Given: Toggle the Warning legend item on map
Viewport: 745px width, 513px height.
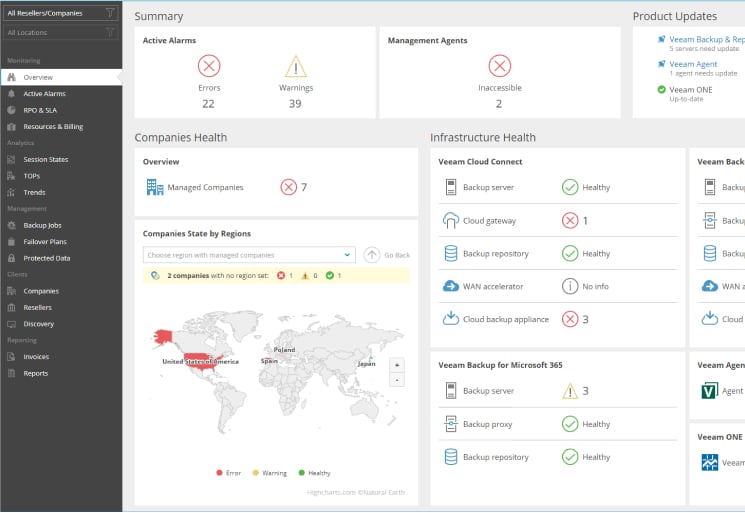Looking at the screenshot, I should pyautogui.click(x=269, y=473).
